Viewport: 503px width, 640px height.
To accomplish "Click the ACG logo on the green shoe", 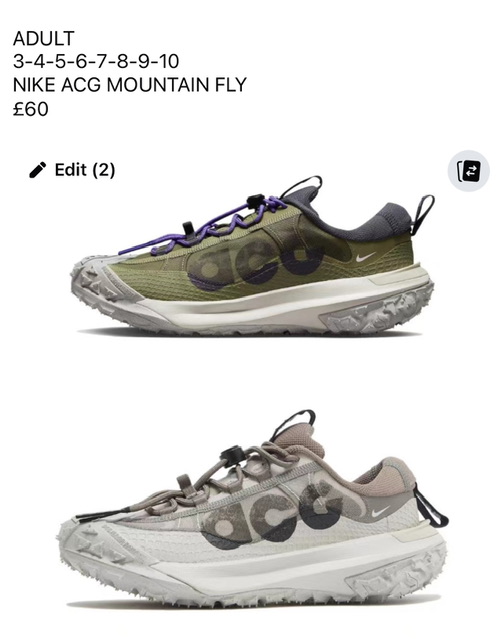I will tap(256, 261).
